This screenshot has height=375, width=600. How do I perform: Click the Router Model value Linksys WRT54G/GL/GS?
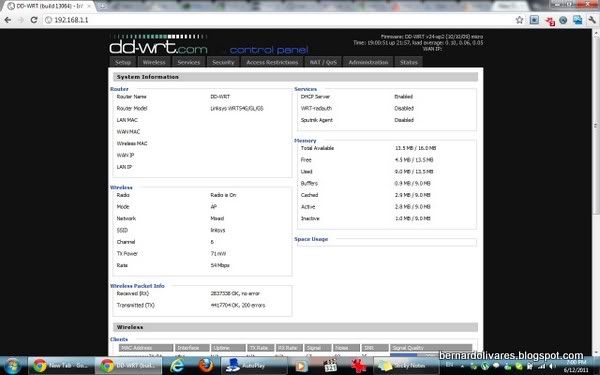pyautogui.click(x=237, y=108)
